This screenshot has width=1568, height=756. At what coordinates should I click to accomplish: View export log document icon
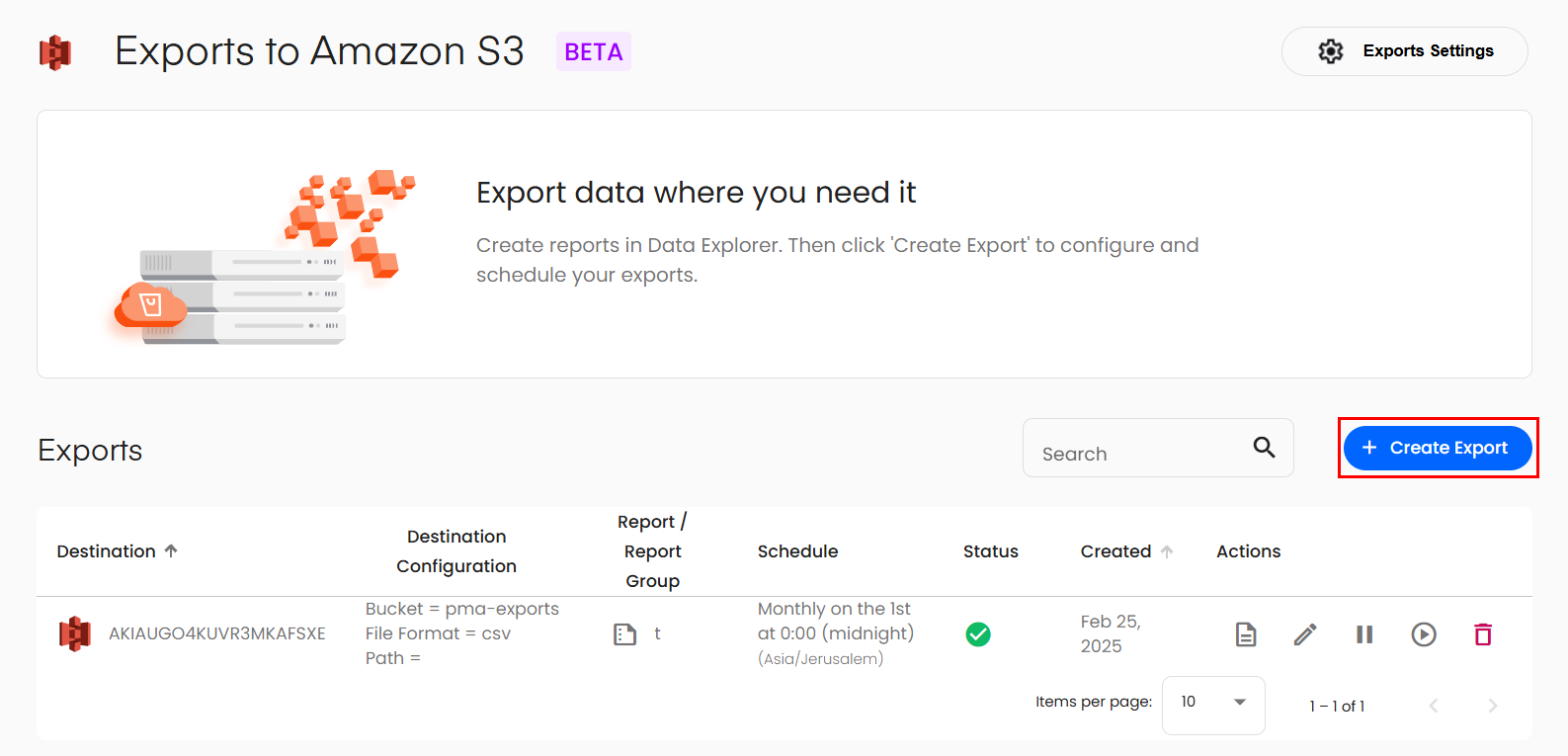click(1246, 634)
